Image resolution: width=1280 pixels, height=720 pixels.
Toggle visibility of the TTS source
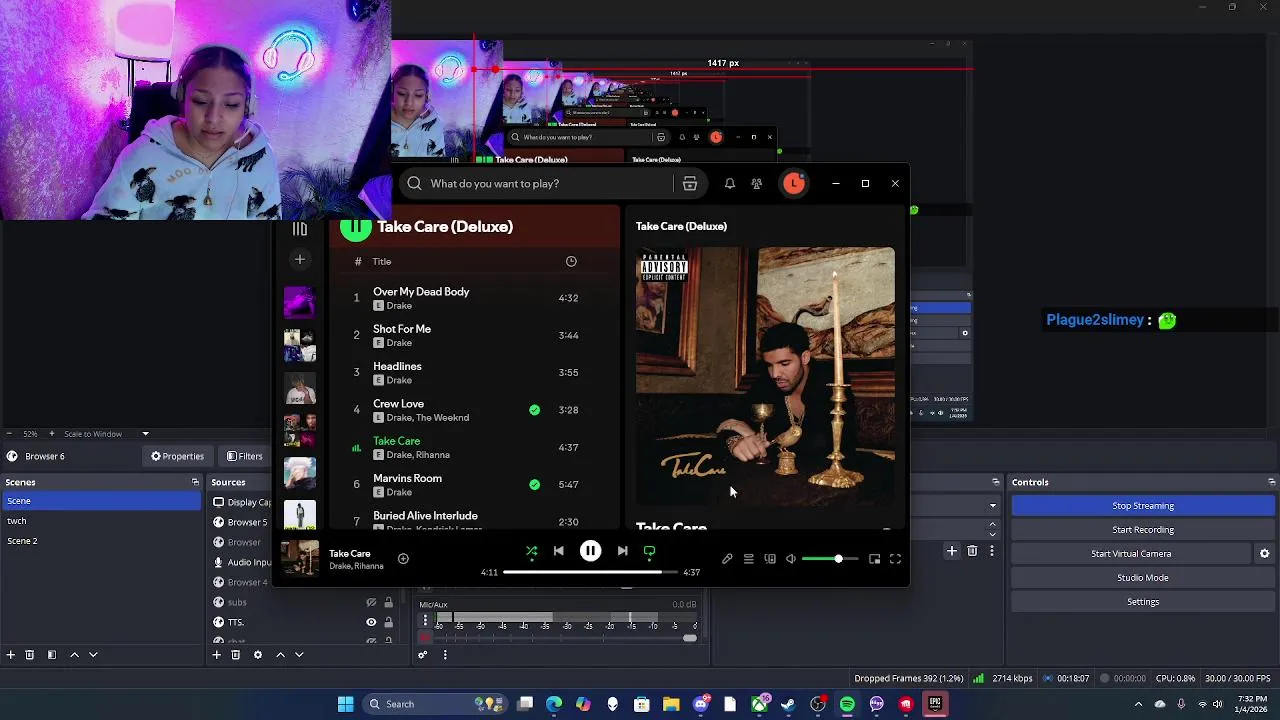coord(371,622)
